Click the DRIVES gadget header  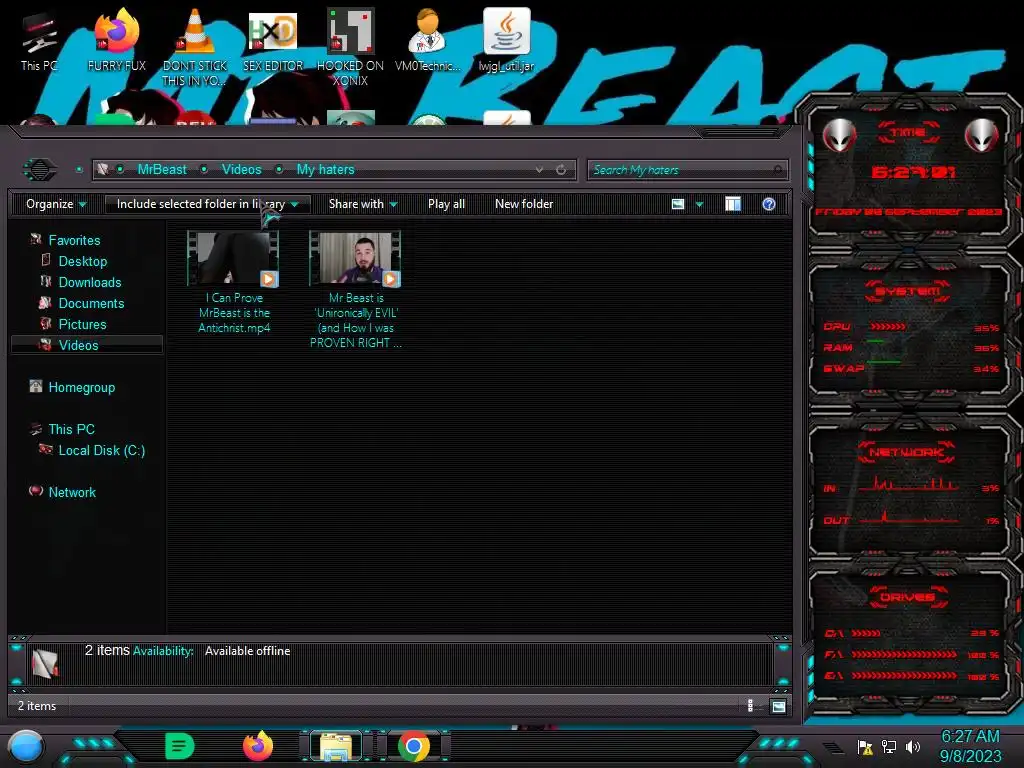(907, 597)
